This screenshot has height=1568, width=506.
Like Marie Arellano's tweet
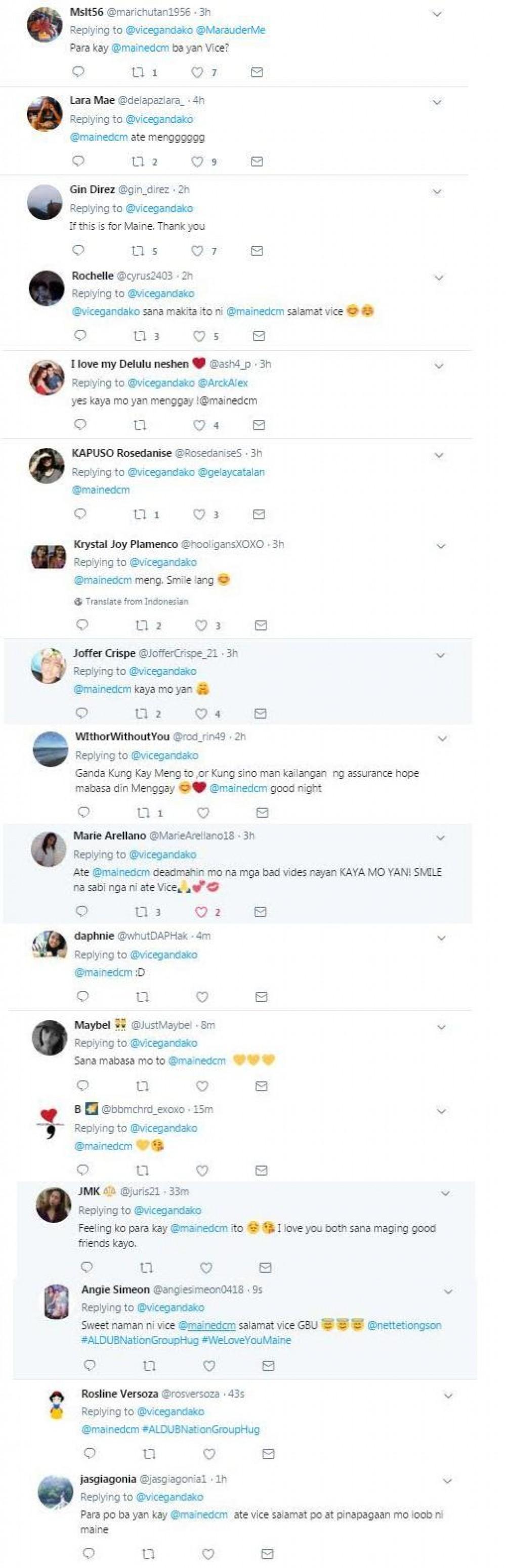pos(201,912)
